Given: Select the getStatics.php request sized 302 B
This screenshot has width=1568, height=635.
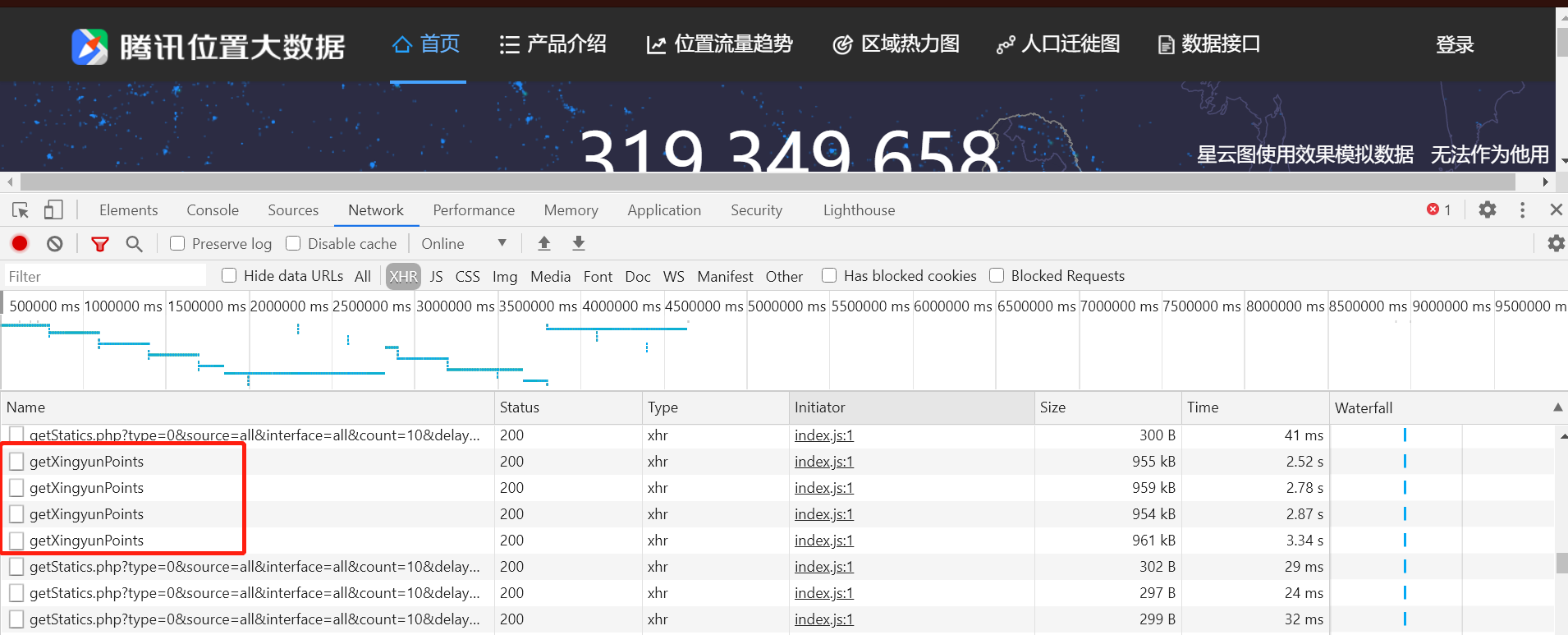Looking at the screenshot, I should 254,567.
